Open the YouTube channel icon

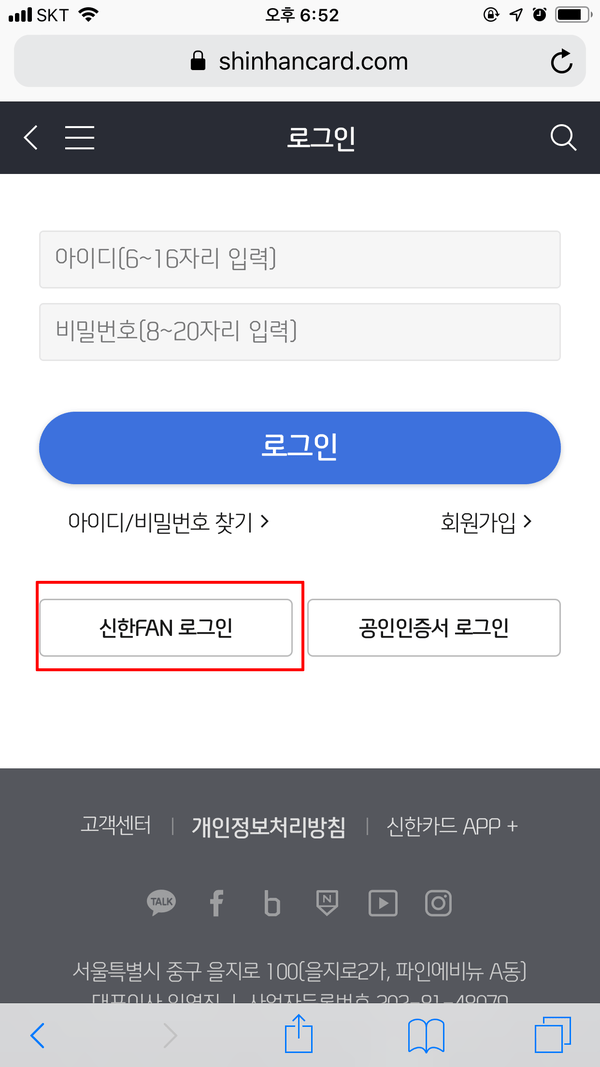[382, 903]
